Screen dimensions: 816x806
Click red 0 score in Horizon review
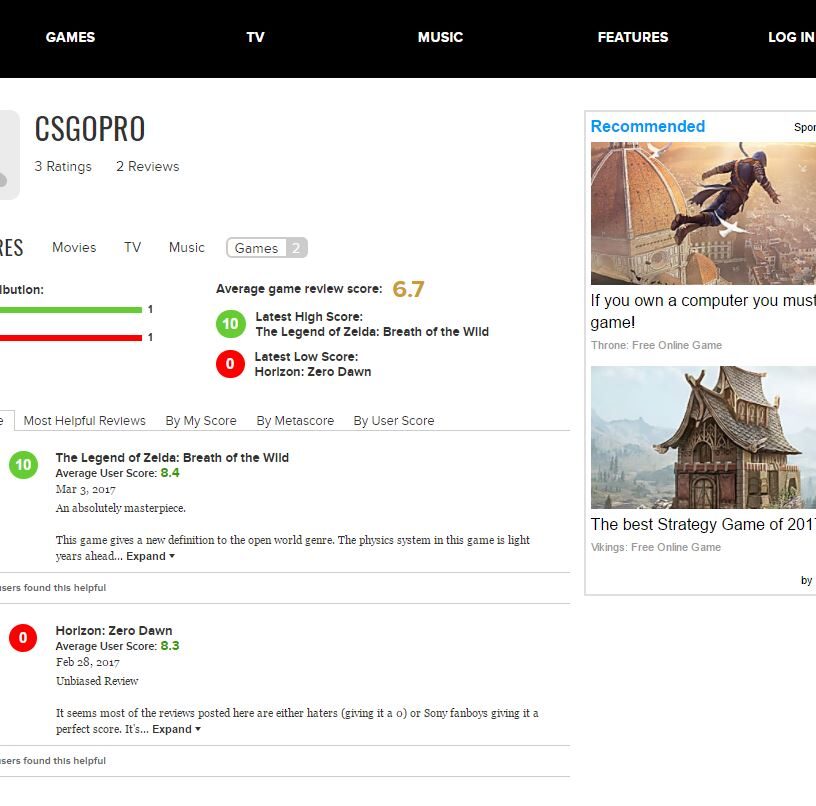(23, 637)
